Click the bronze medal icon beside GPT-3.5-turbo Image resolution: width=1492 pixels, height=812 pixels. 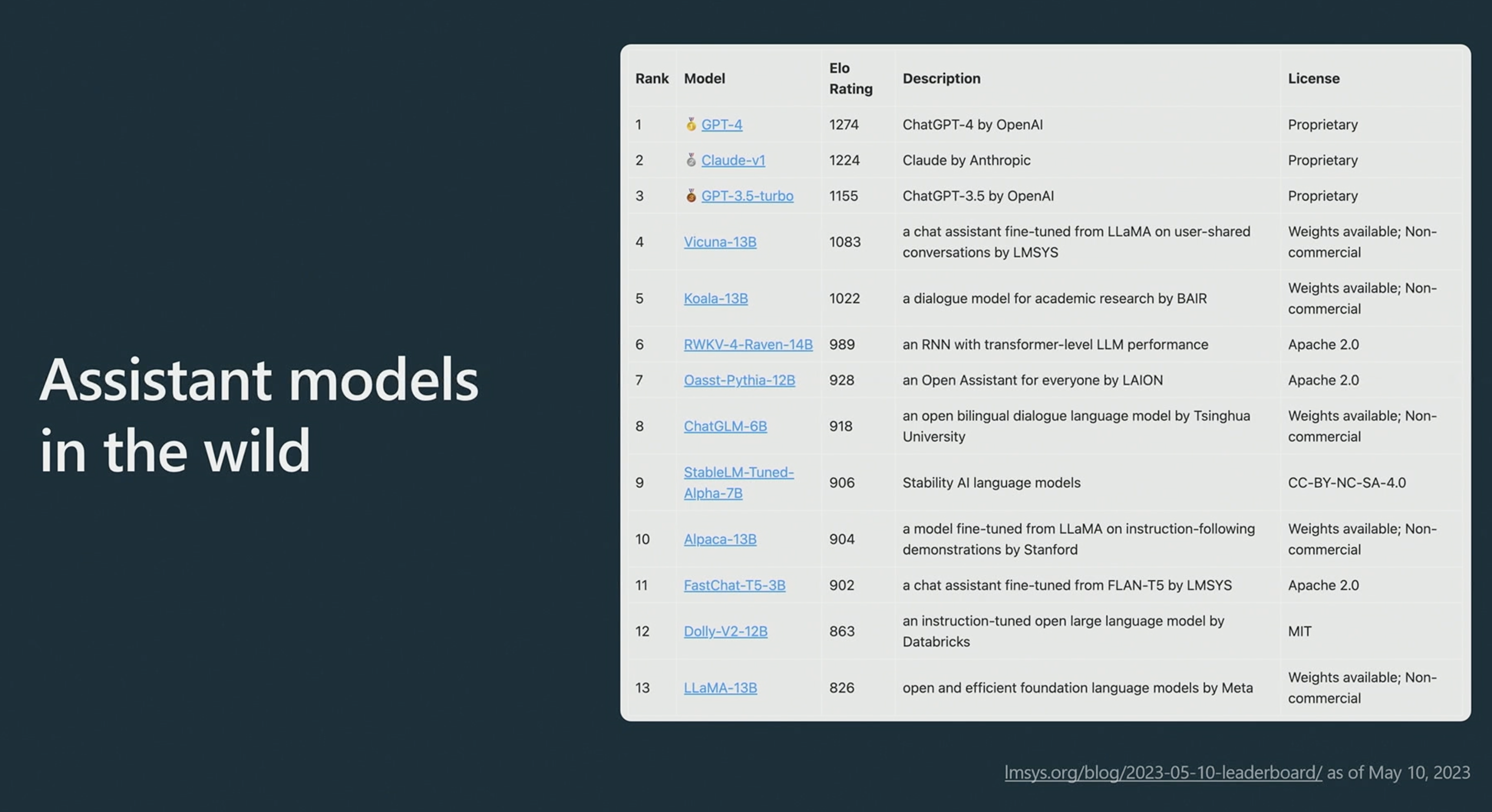pyautogui.click(x=691, y=196)
